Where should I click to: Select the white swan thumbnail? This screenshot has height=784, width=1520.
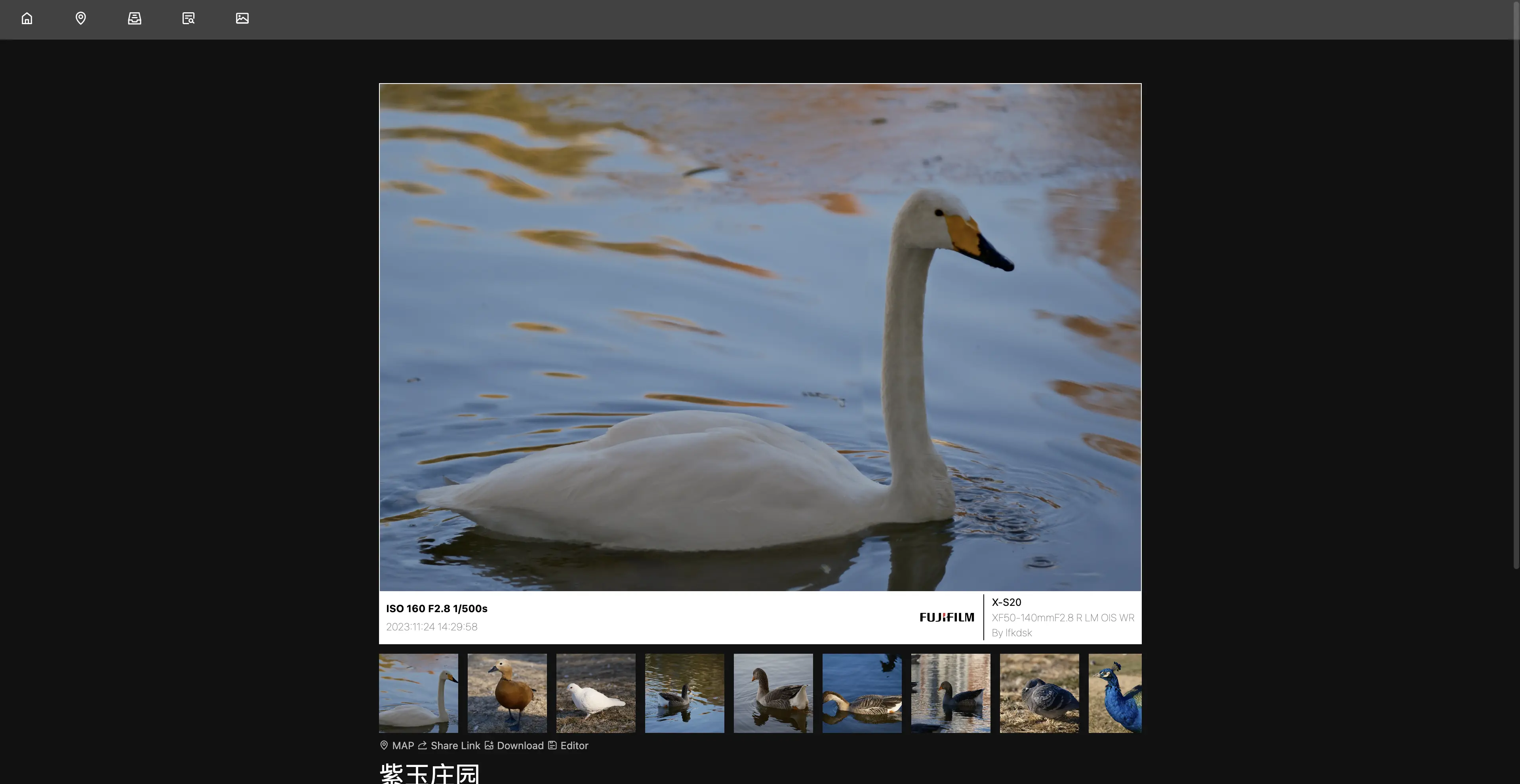(x=418, y=693)
